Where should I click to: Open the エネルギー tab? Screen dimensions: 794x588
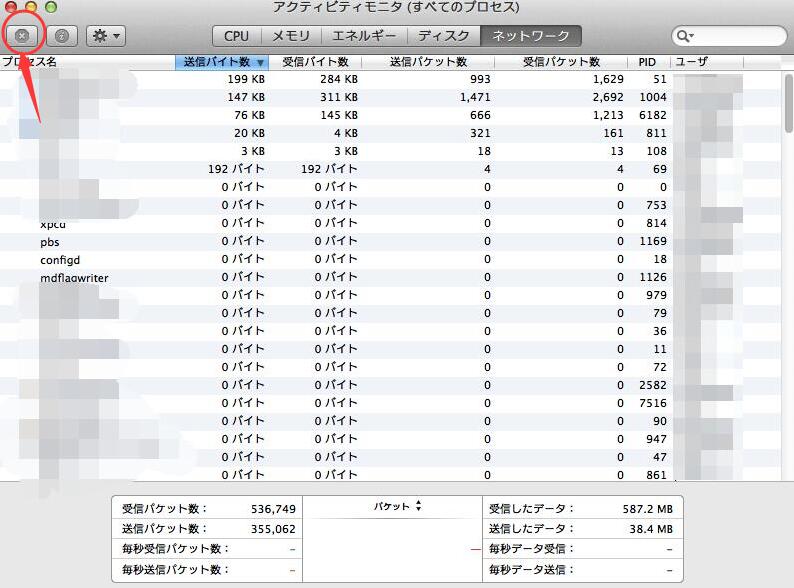[364, 36]
